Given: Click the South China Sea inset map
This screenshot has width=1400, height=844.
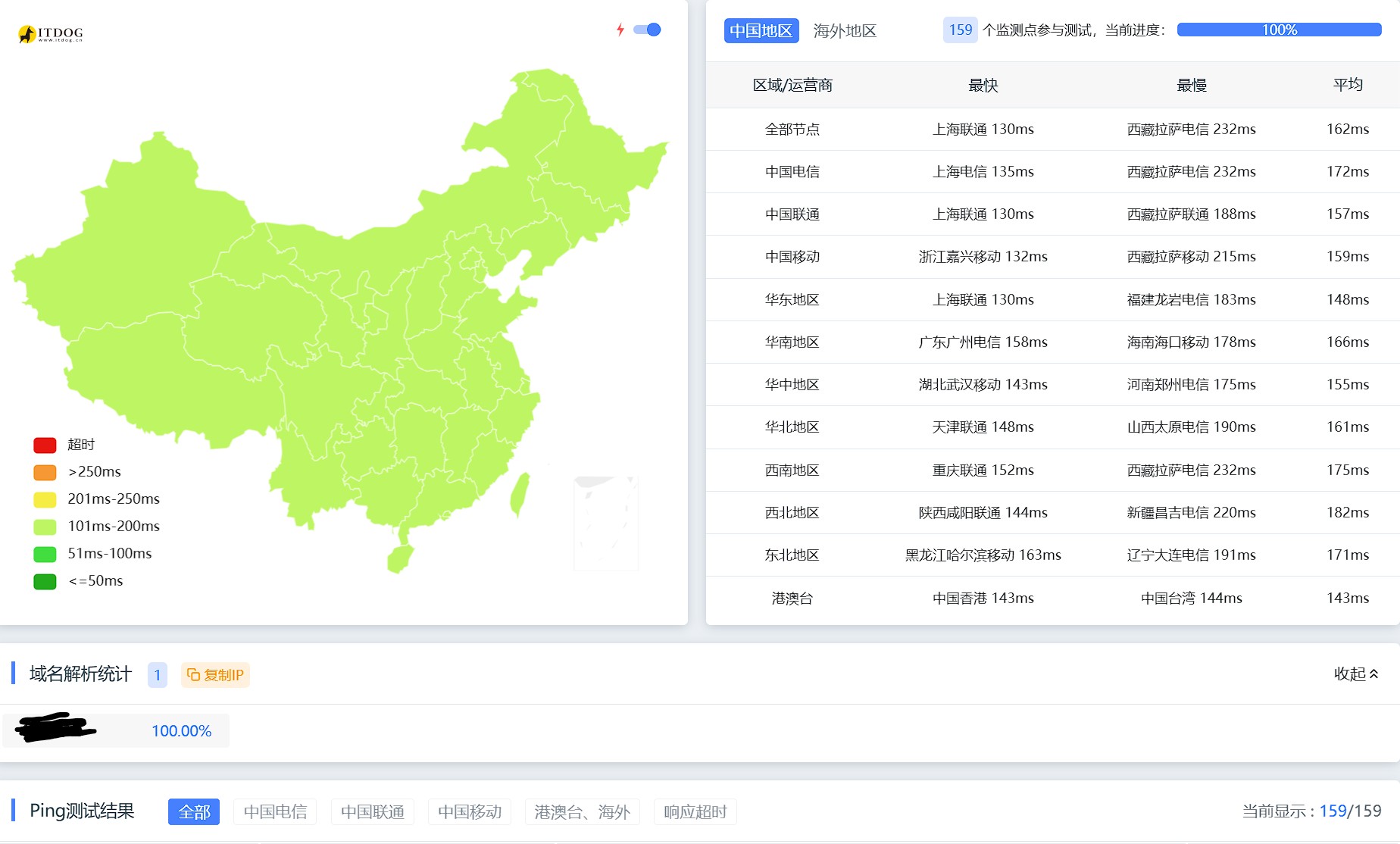Looking at the screenshot, I should 606,523.
